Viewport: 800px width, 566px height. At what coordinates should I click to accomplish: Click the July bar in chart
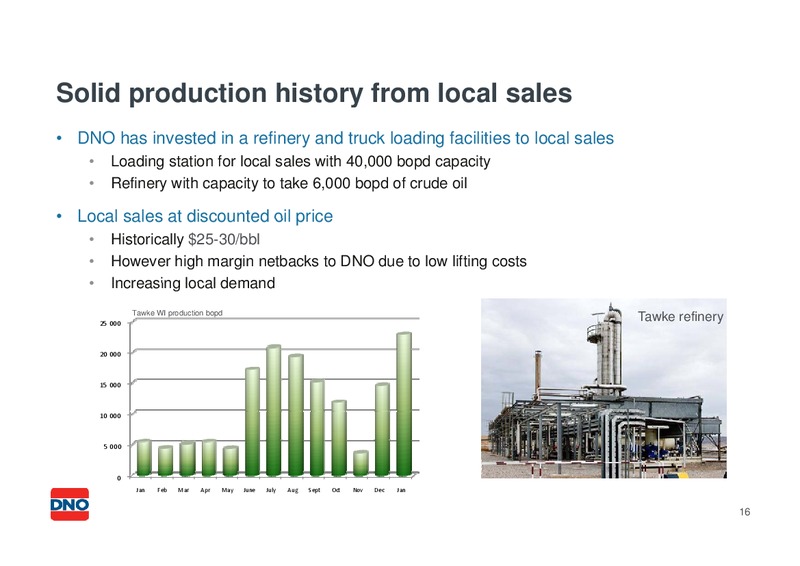point(274,410)
